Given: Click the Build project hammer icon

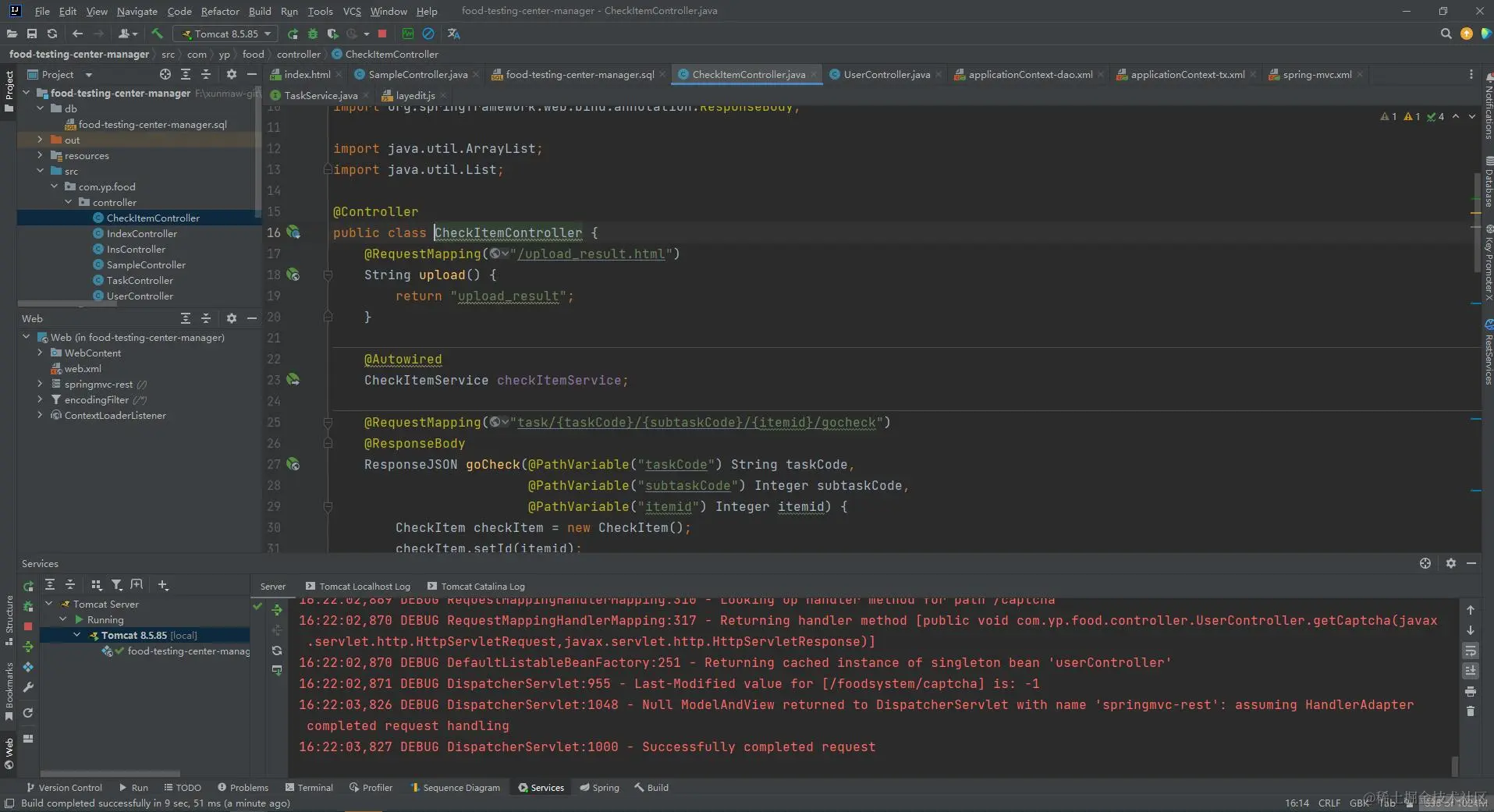Looking at the screenshot, I should [157, 34].
